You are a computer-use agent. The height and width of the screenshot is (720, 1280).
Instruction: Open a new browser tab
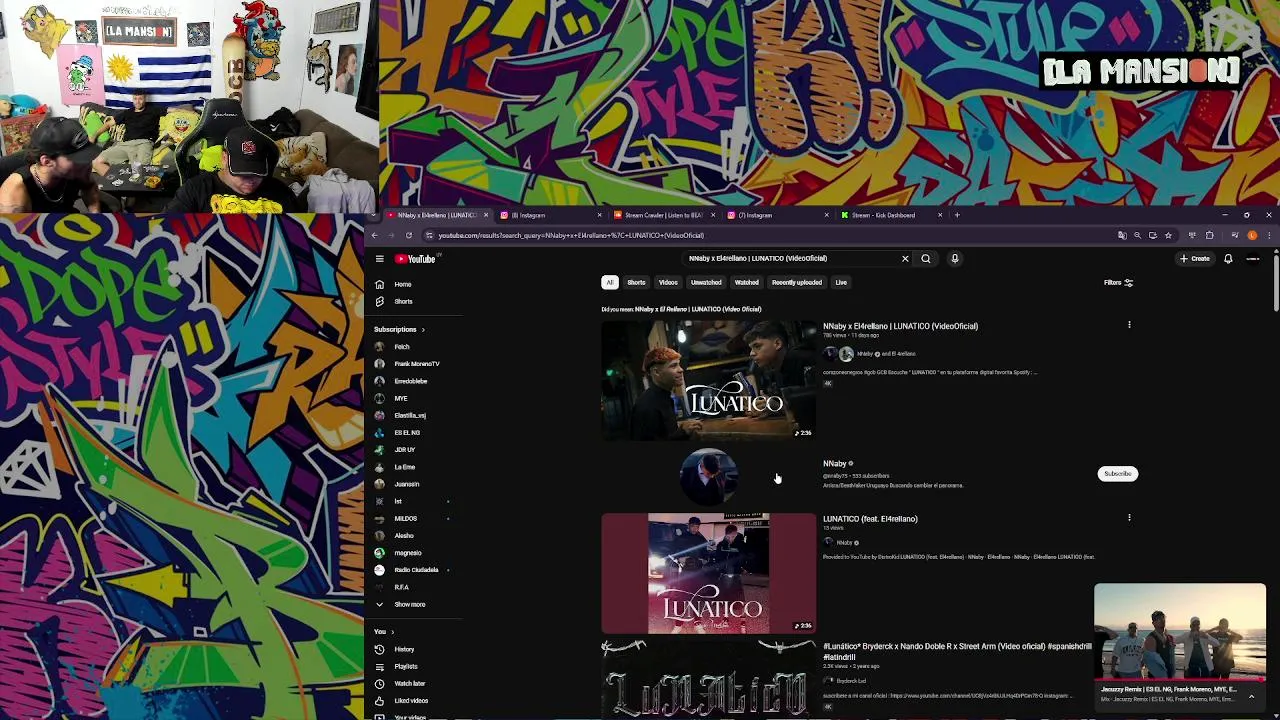click(x=957, y=215)
